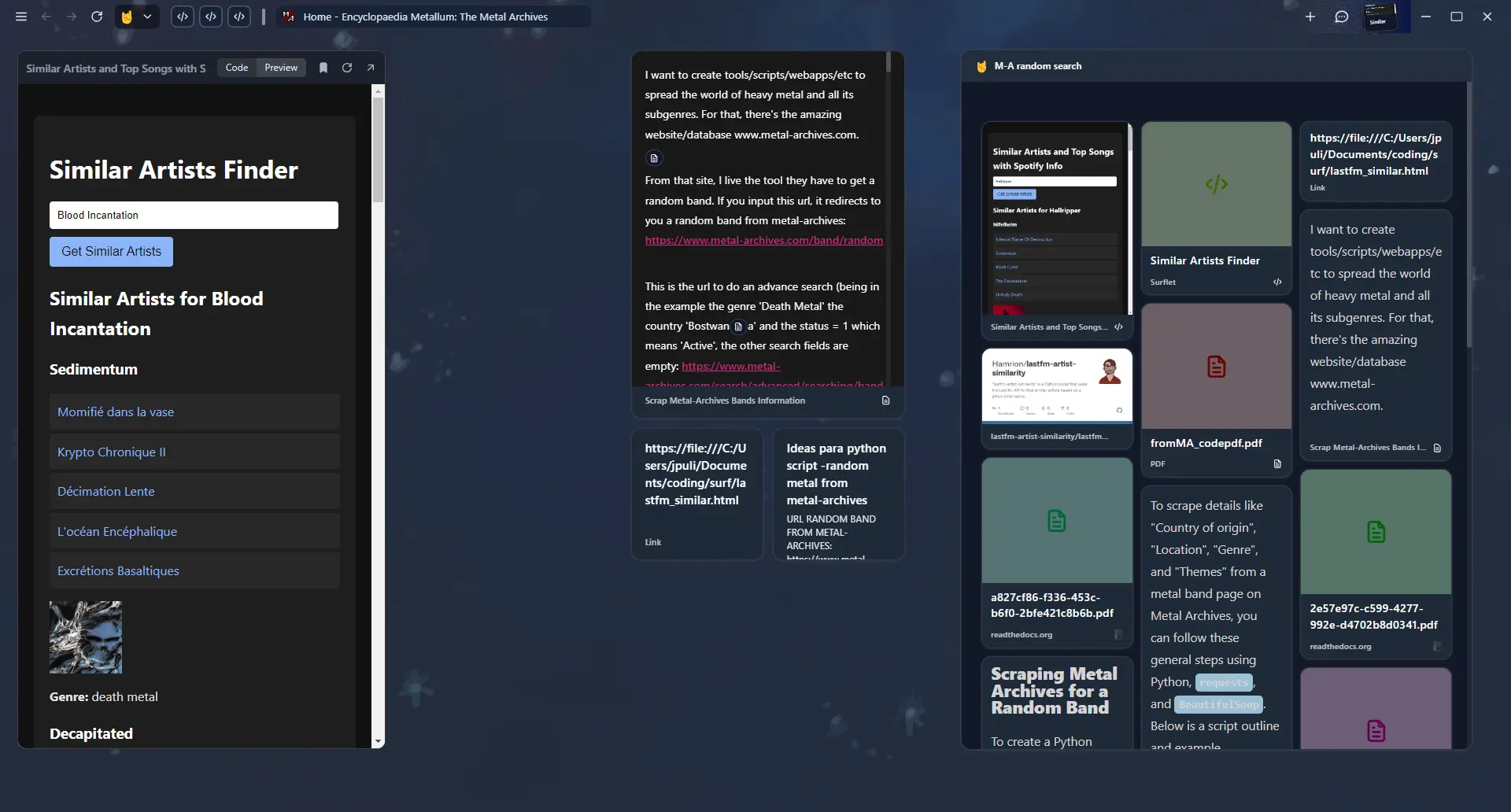Click the M-A random search panel scrollbar
This screenshot has height=812, width=1511.
[x=1469, y=216]
